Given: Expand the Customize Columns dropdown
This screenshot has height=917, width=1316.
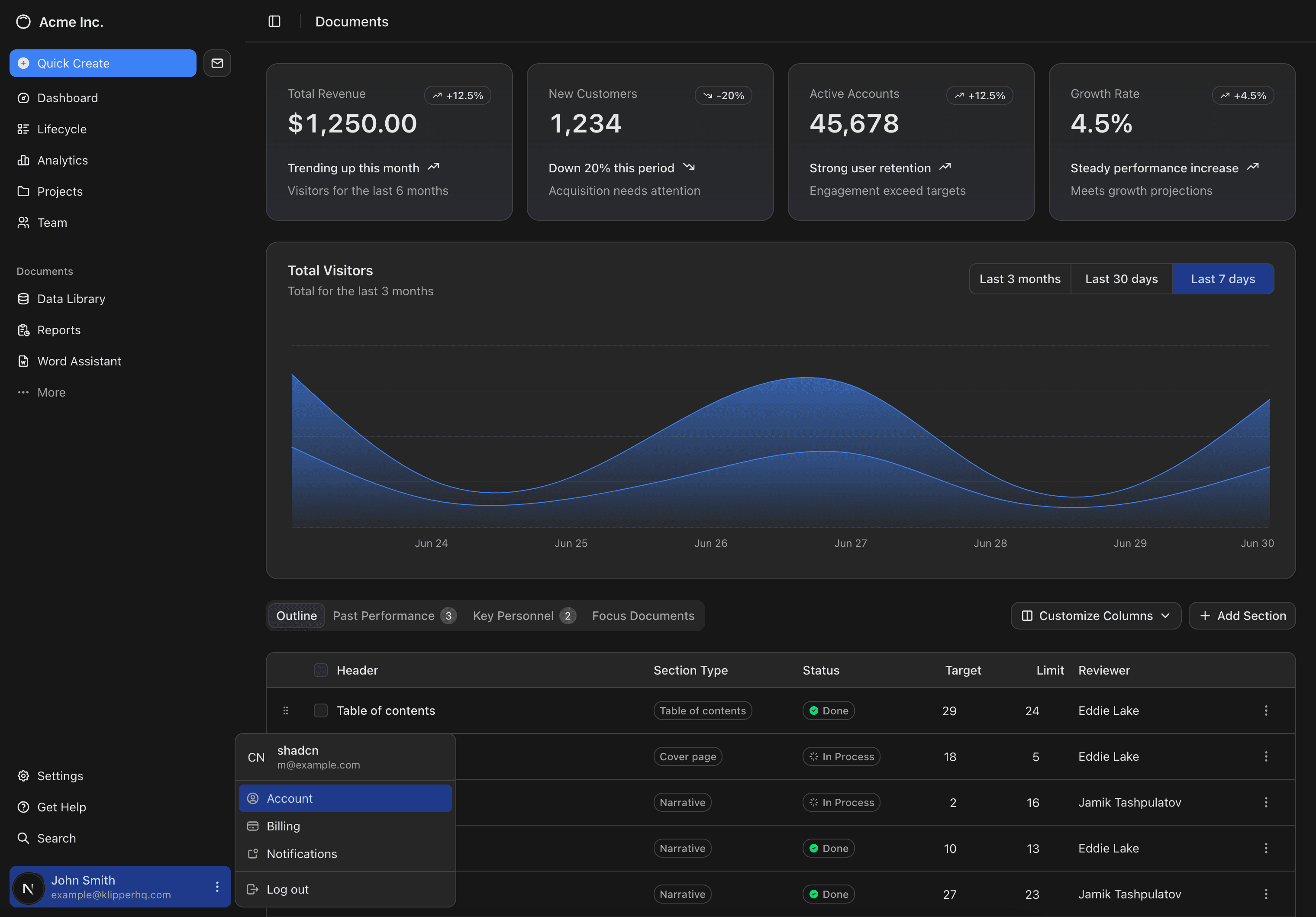Looking at the screenshot, I should [x=1095, y=616].
